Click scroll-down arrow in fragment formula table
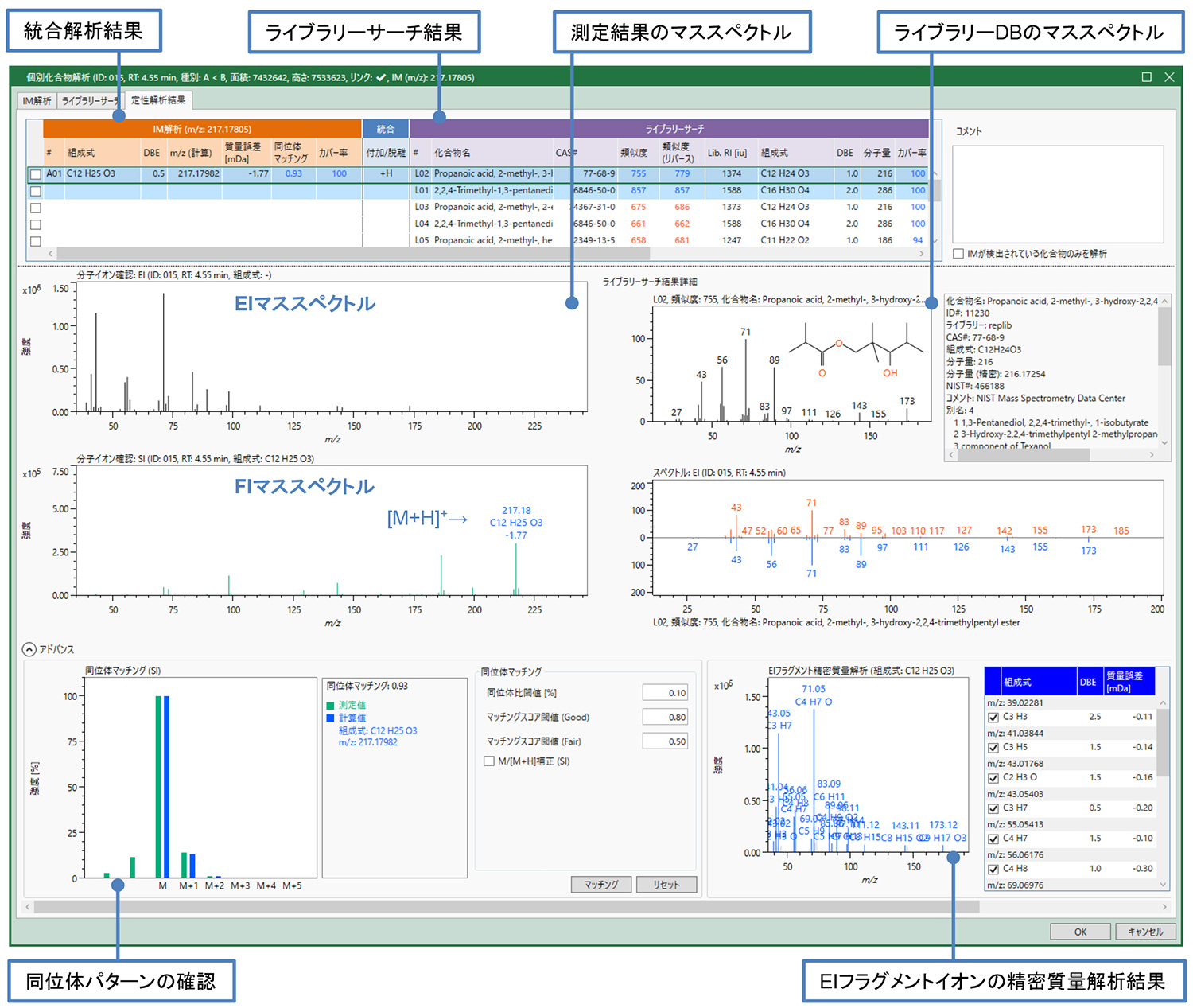This screenshot has width=1193, height=1008. (x=1164, y=884)
